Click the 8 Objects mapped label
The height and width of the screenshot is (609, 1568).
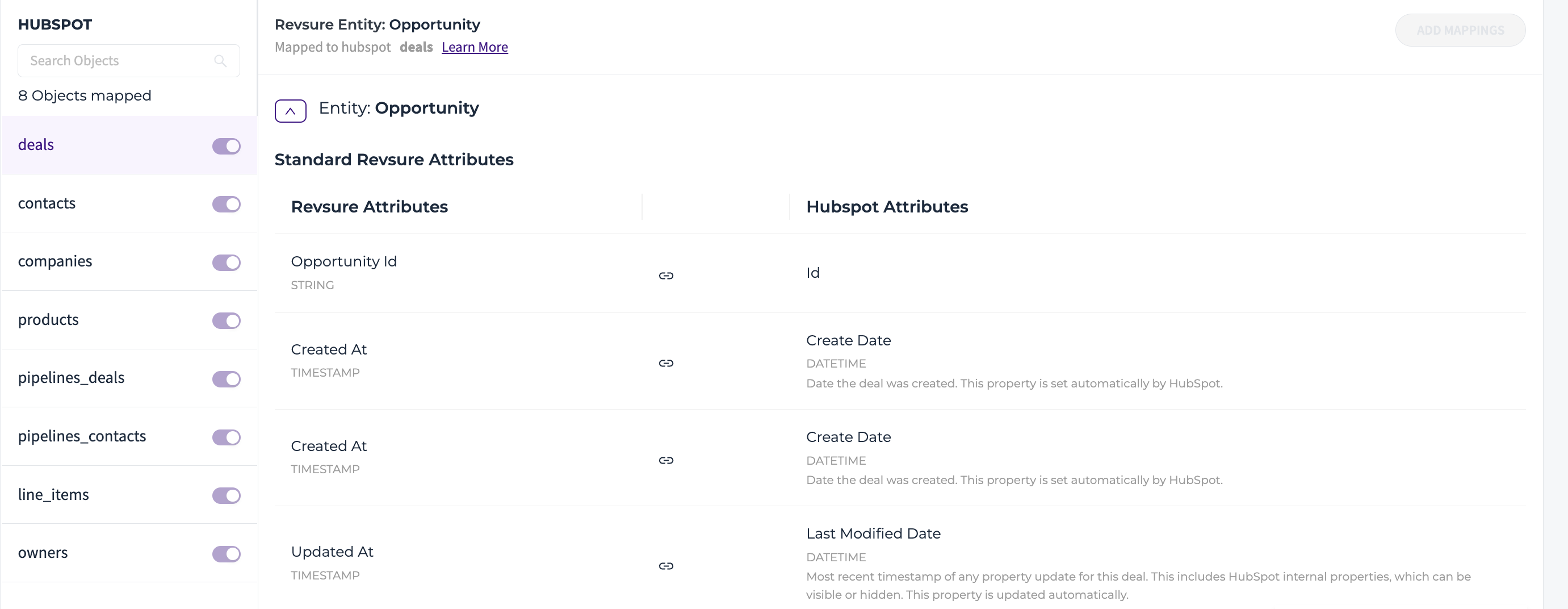tap(85, 95)
